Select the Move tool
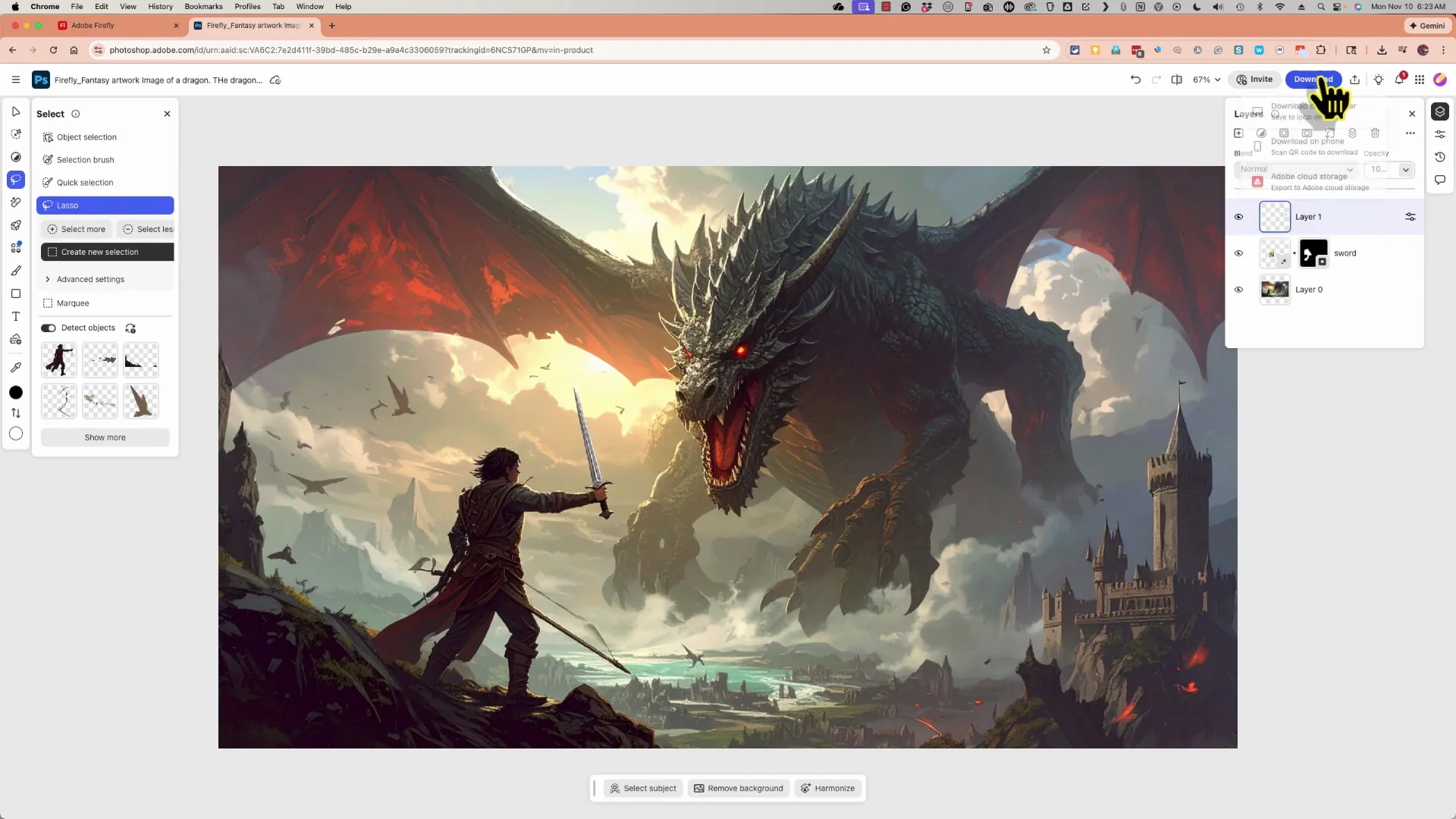This screenshot has height=819, width=1456. [16, 111]
